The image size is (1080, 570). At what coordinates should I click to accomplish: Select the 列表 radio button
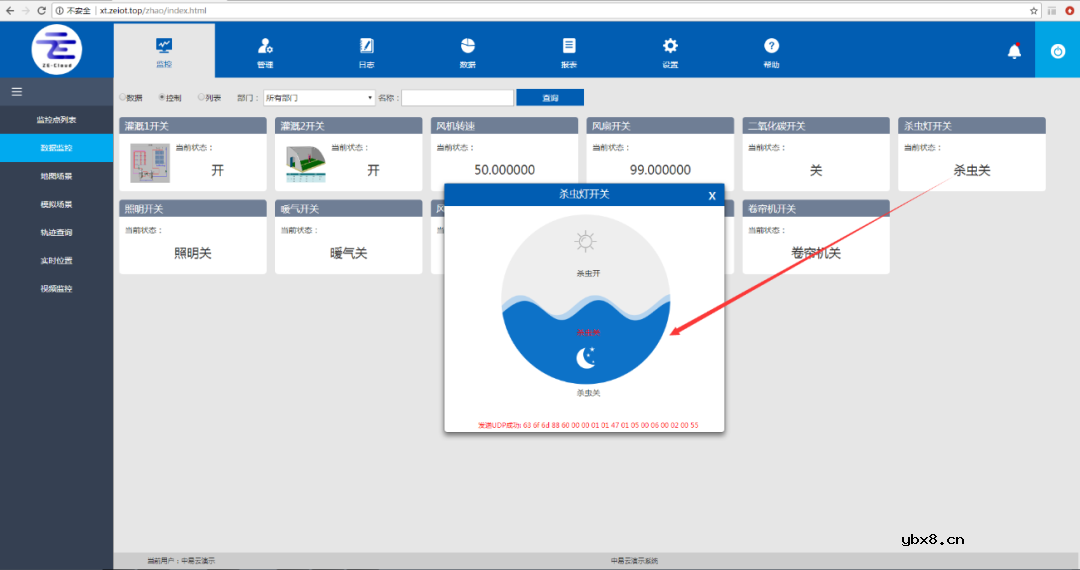tap(201, 98)
